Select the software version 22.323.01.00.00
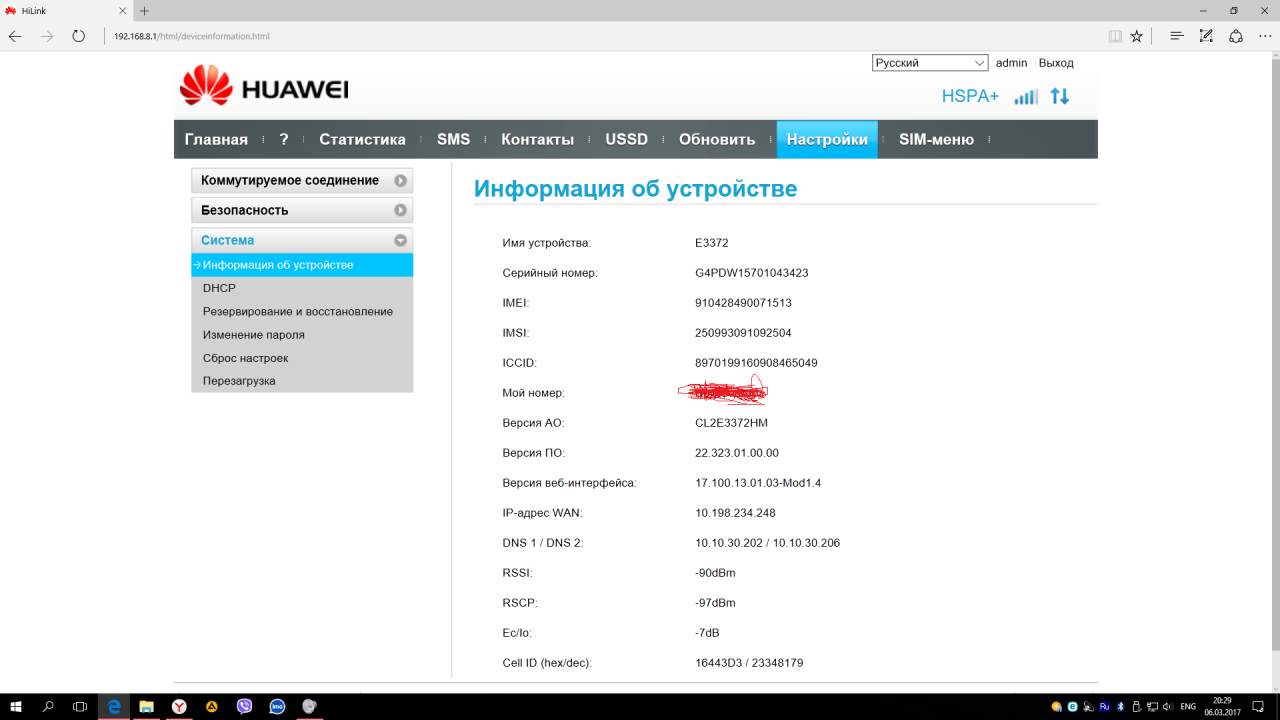 [x=737, y=453]
